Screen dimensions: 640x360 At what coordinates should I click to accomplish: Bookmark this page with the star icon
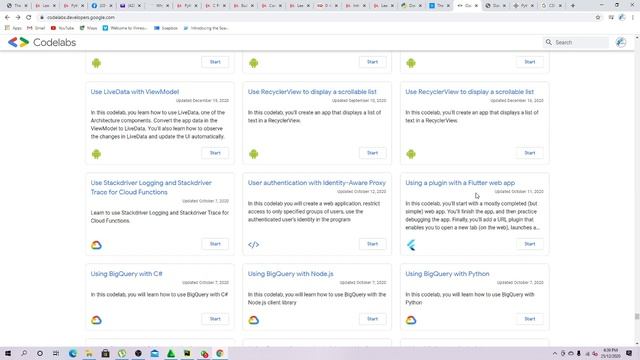[x=598, y=18]
